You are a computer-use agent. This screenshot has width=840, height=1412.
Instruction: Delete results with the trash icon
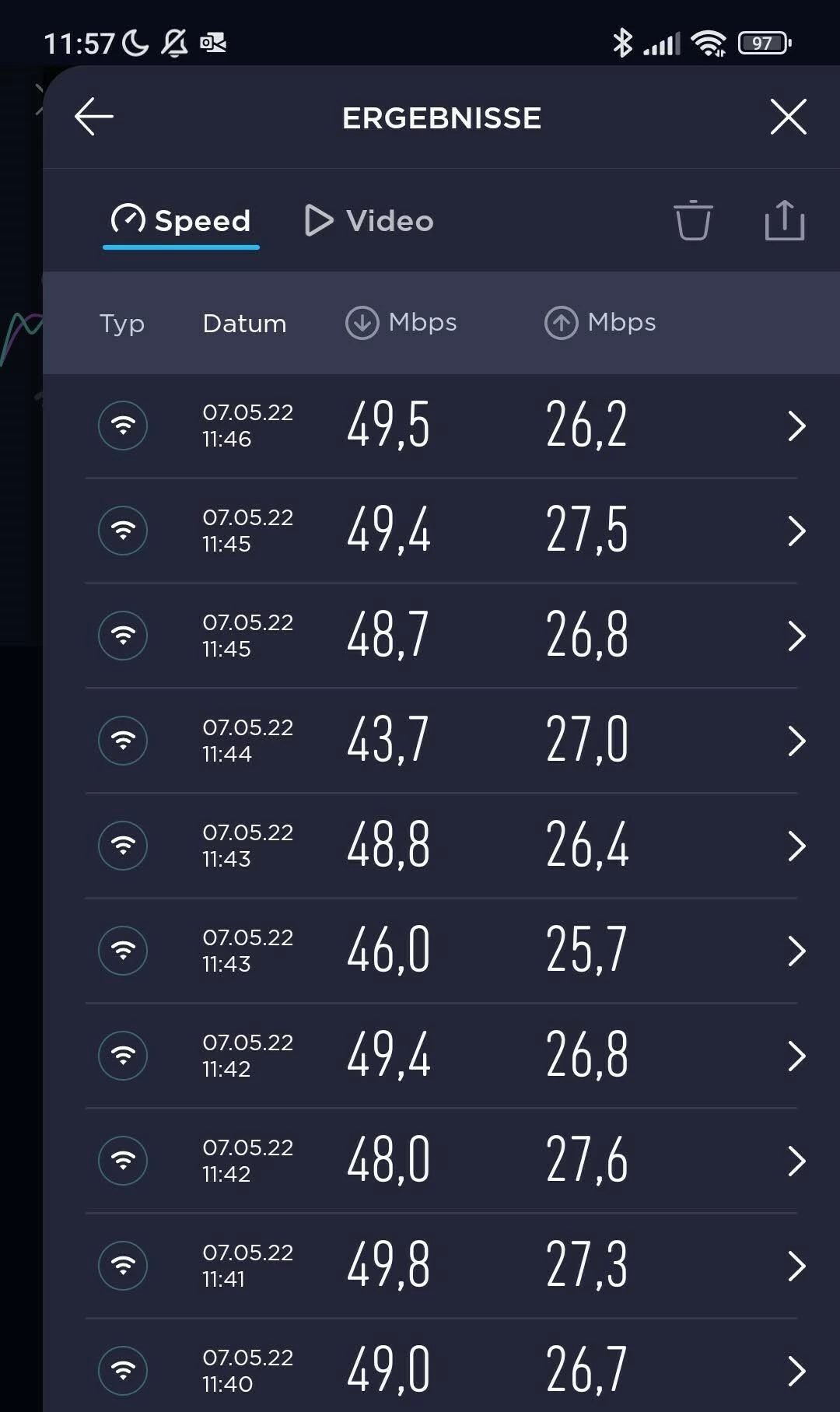pyautogui.click(x=692, y=221)
